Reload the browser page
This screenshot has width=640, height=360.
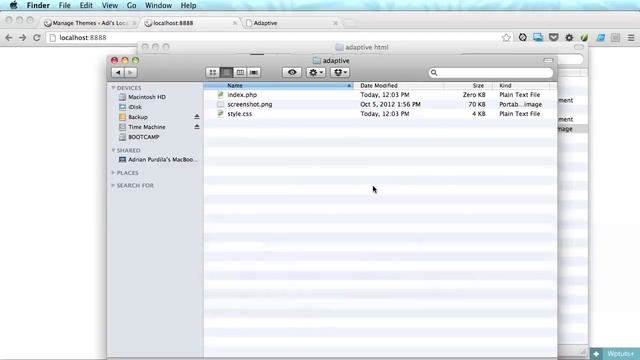[x=36, y=38]
